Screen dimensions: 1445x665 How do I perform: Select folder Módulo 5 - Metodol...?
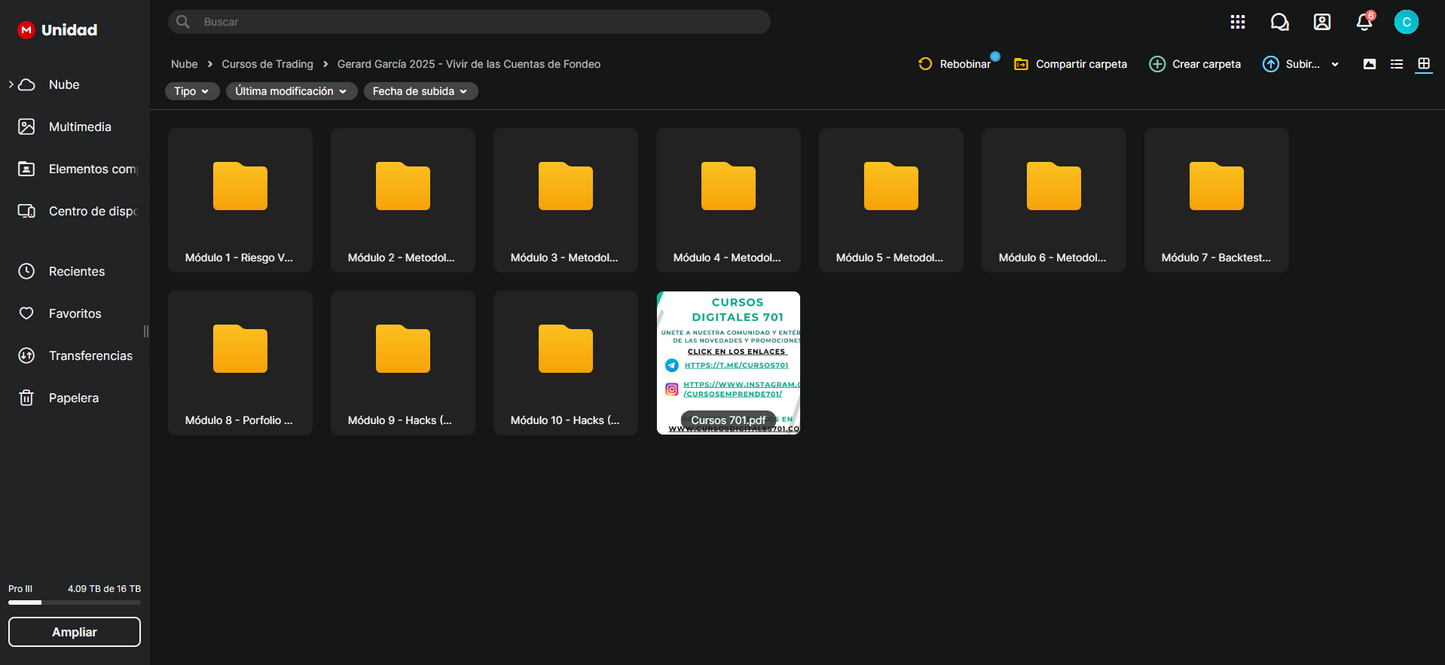[891, 200]
